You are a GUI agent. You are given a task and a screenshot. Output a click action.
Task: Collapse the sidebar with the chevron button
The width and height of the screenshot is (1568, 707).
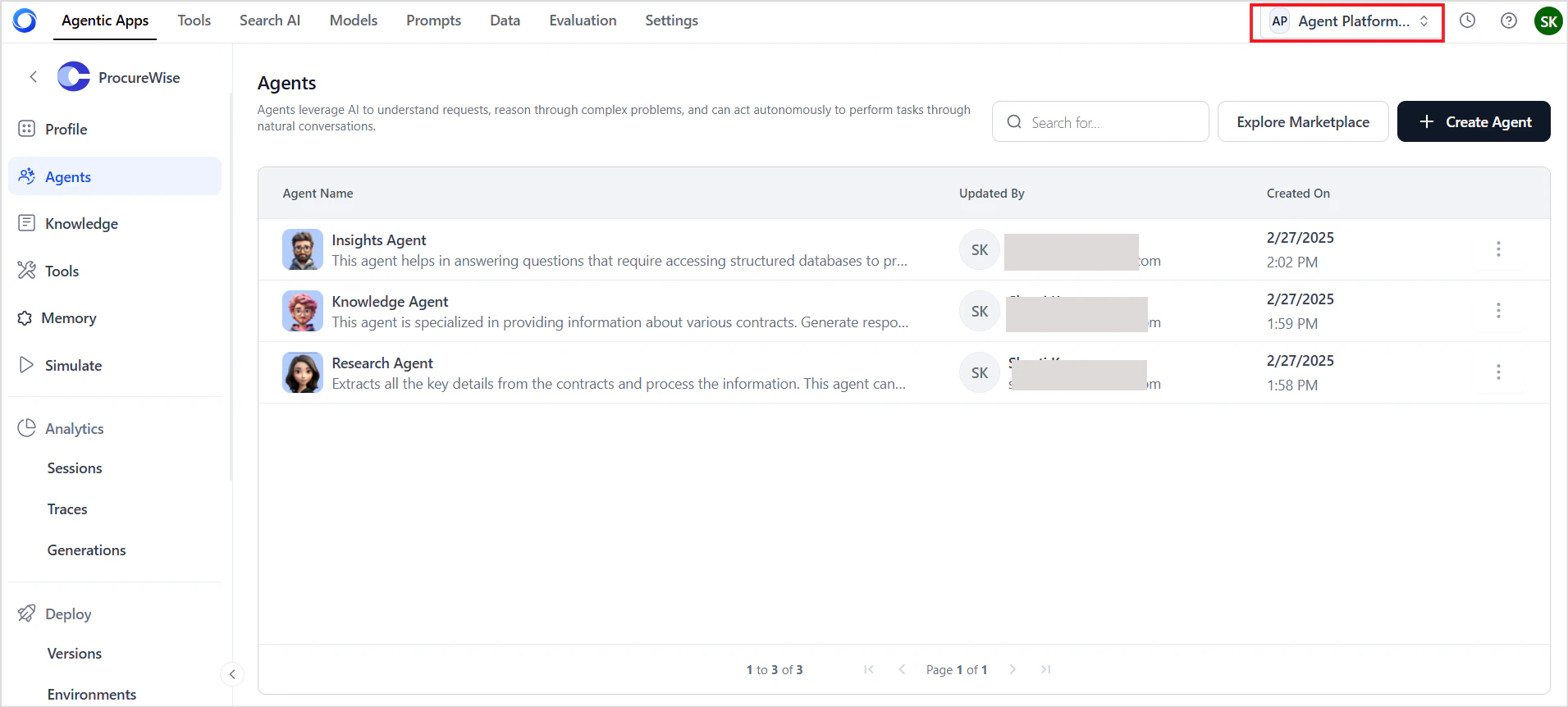[232, 674]
